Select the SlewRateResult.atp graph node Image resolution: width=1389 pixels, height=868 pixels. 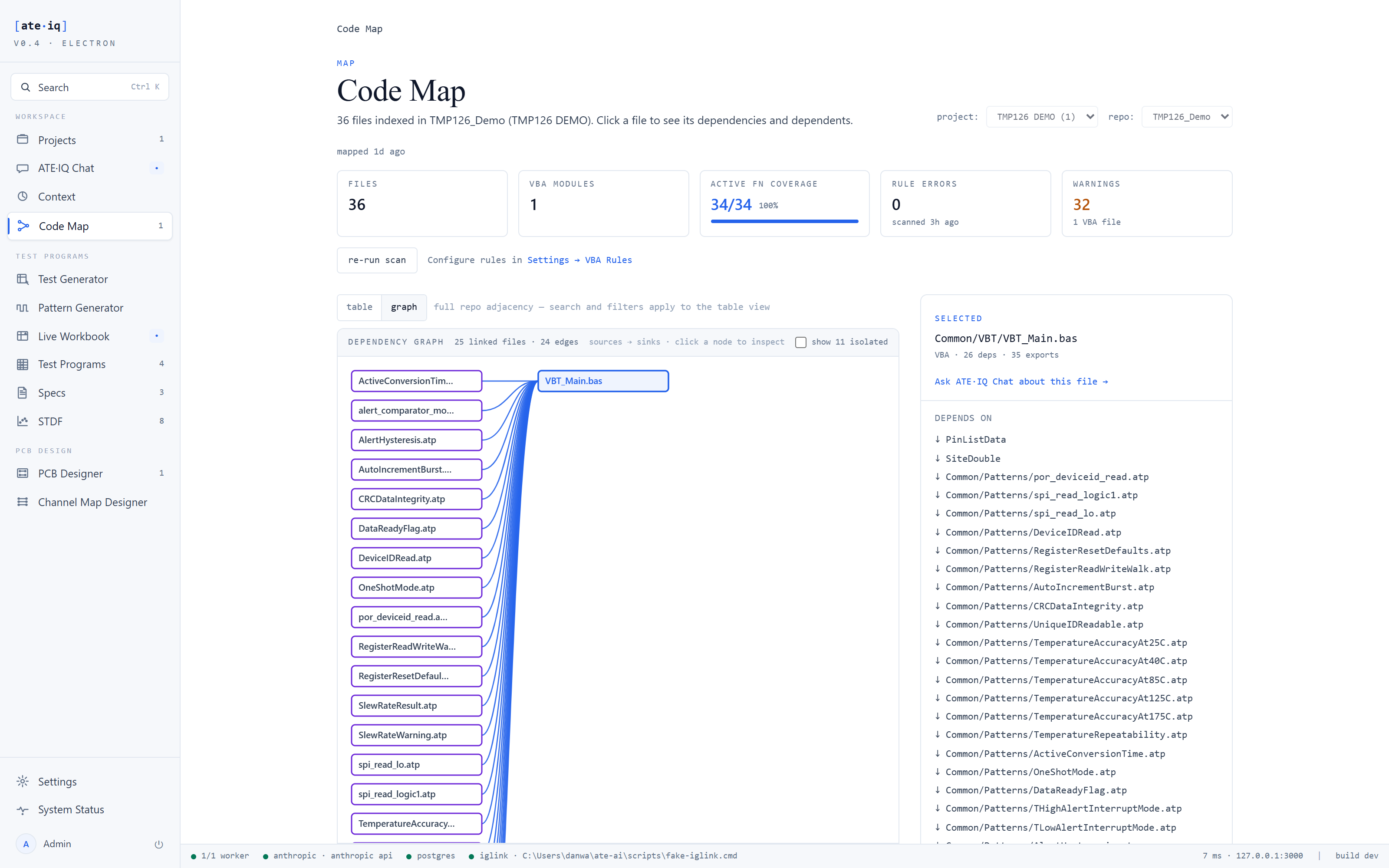pos(417,706)
